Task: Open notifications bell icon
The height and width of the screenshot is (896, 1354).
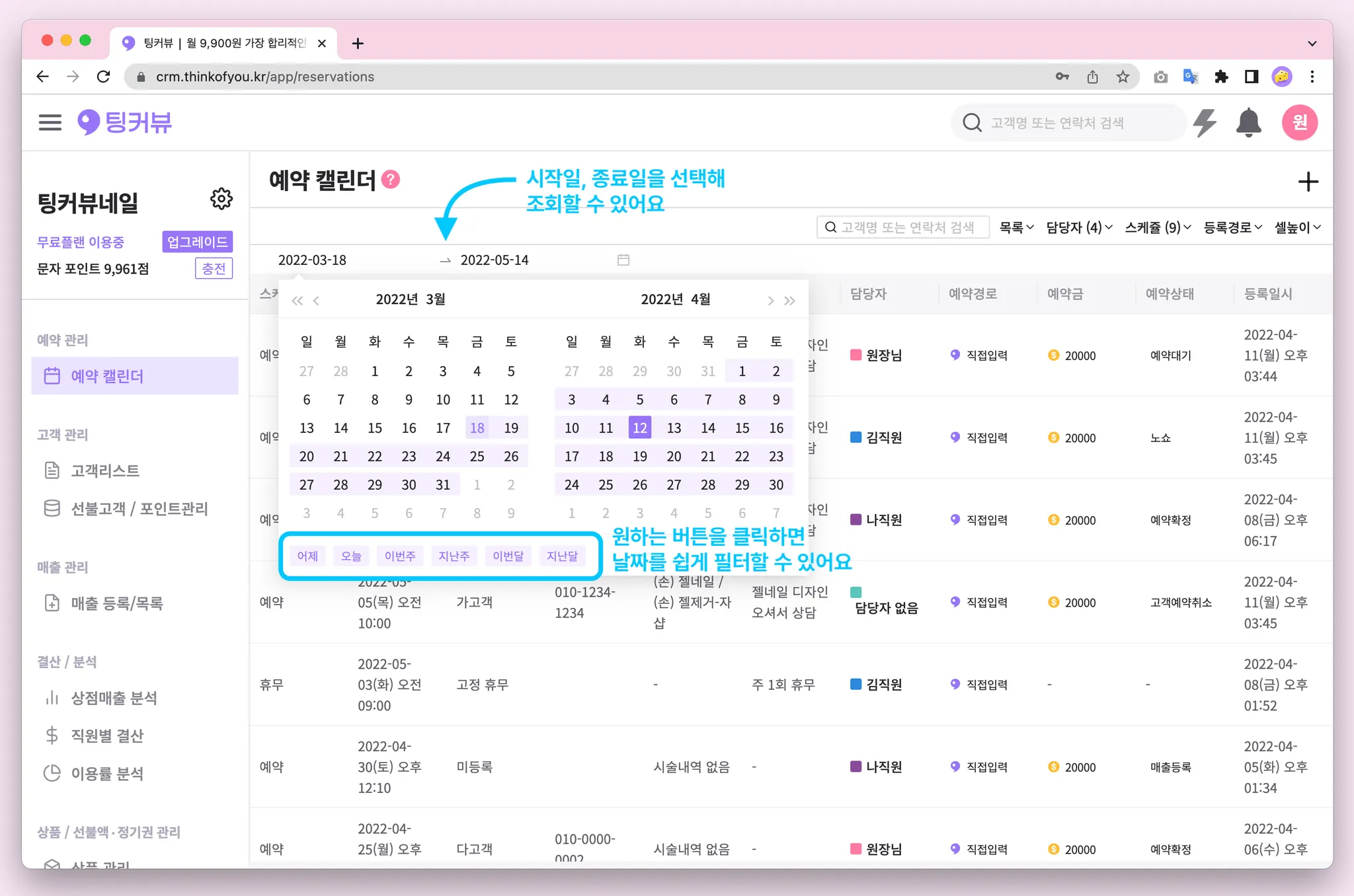Action: click(x=1248, y=123)
